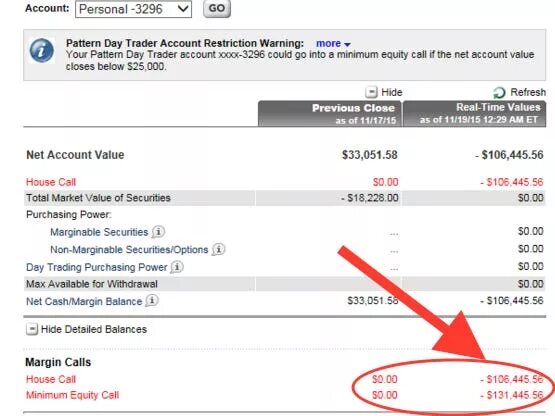Open the Net Cash/Margin Balance link
The width and height of the screenshot is (555, 416).
pyautogui.click(x=84, y=302)
